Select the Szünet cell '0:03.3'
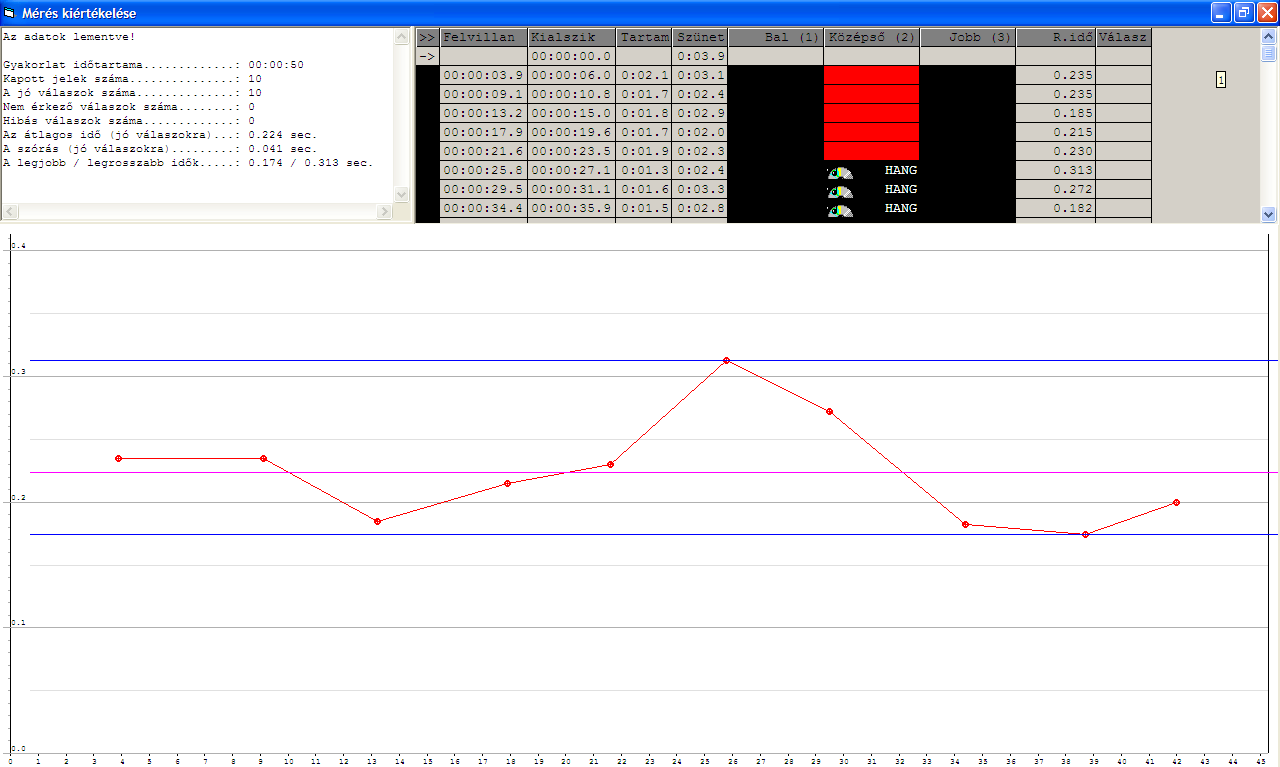Viewport: 1280px width, 767px height. click(700, 189)
